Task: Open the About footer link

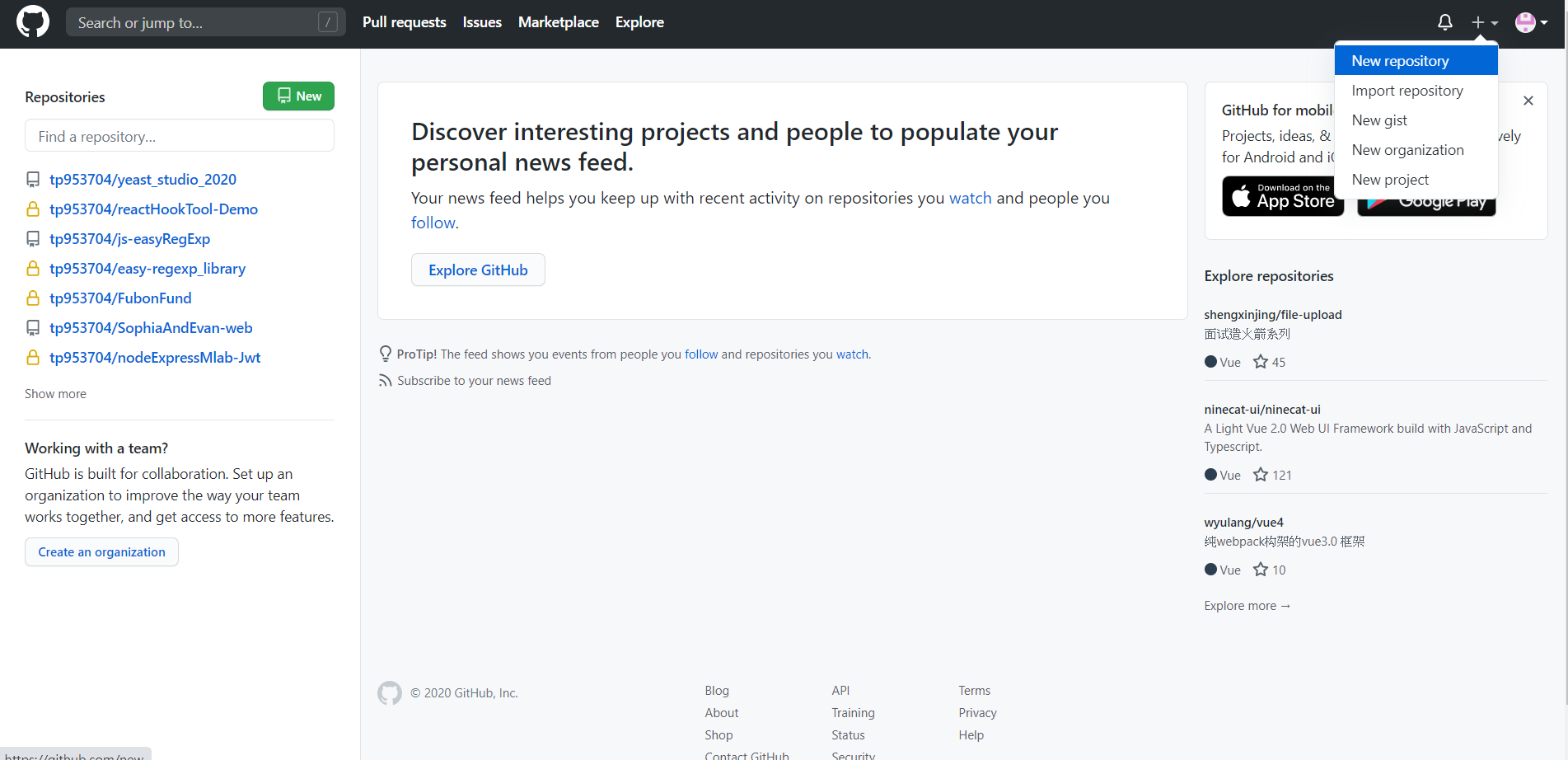Action: pos(721,713)
